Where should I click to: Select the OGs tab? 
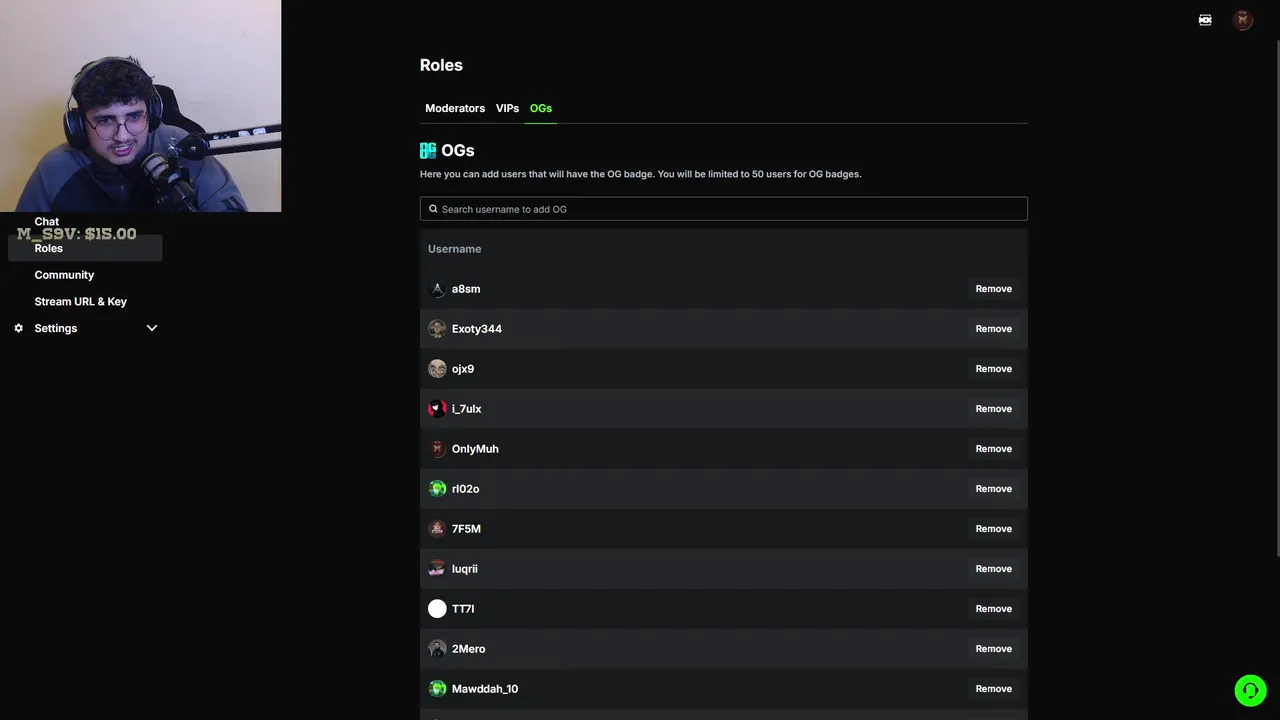tap(541, 108)
